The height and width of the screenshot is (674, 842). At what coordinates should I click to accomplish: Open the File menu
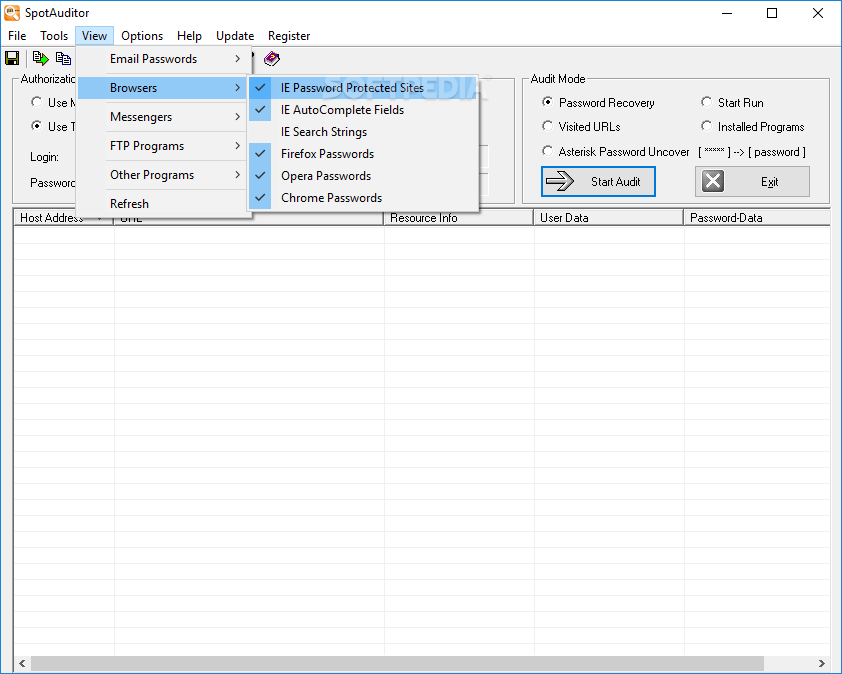click(17, 36)
